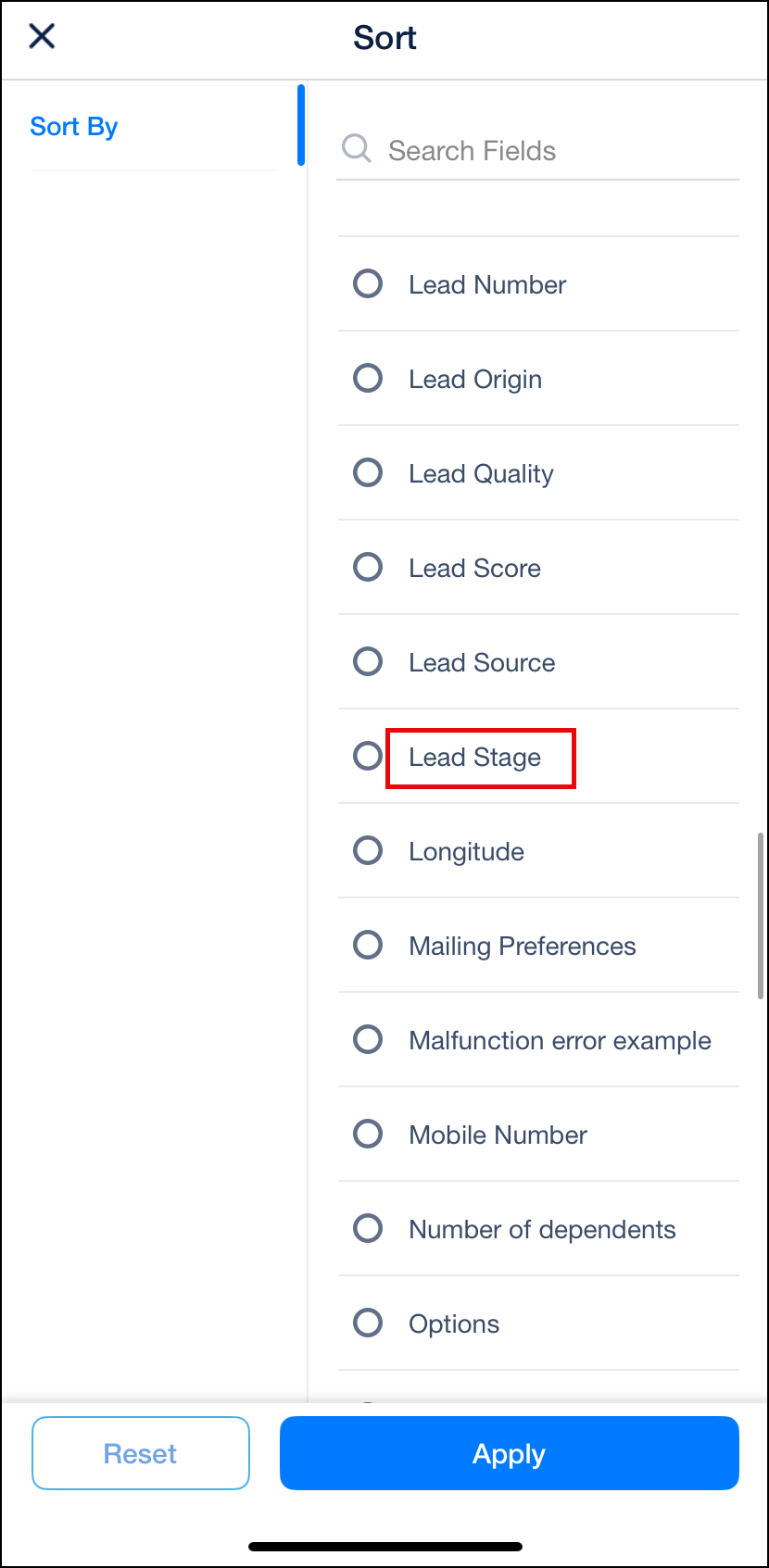Tap the blue Apply button

coord(509,1453)
